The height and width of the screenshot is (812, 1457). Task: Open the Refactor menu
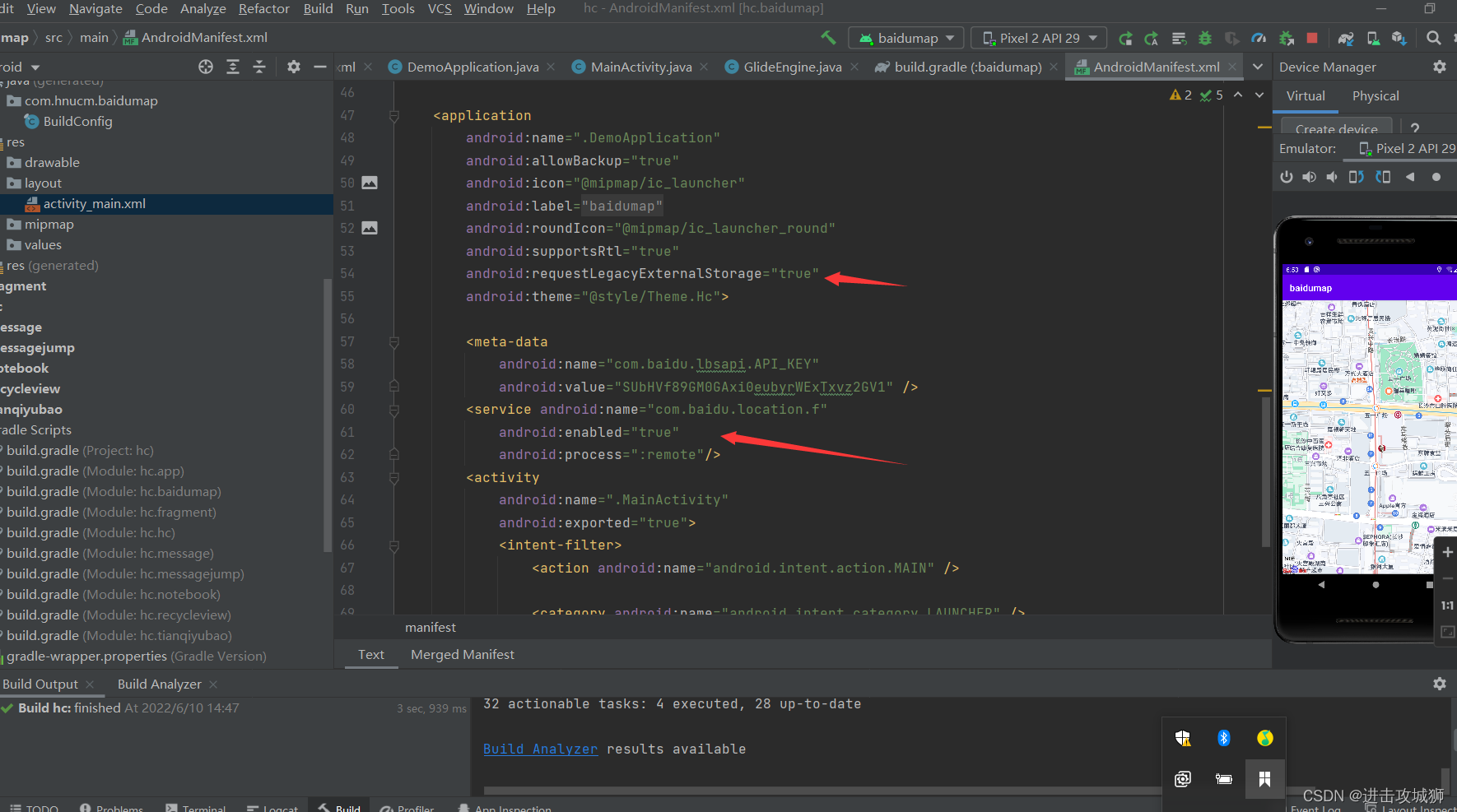(263, 9)
